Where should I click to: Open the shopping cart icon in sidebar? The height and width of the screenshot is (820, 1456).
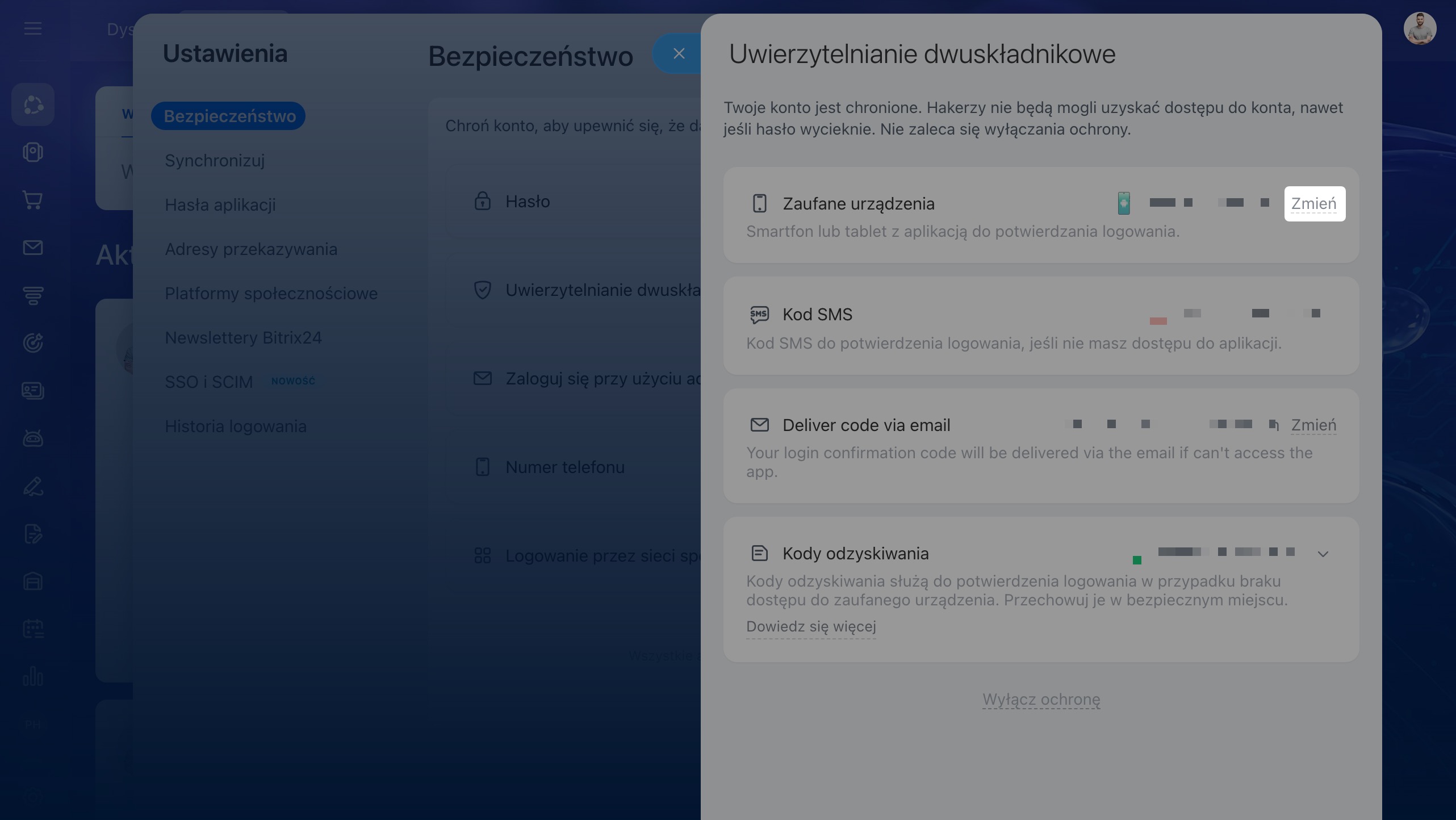click(33, 200)
